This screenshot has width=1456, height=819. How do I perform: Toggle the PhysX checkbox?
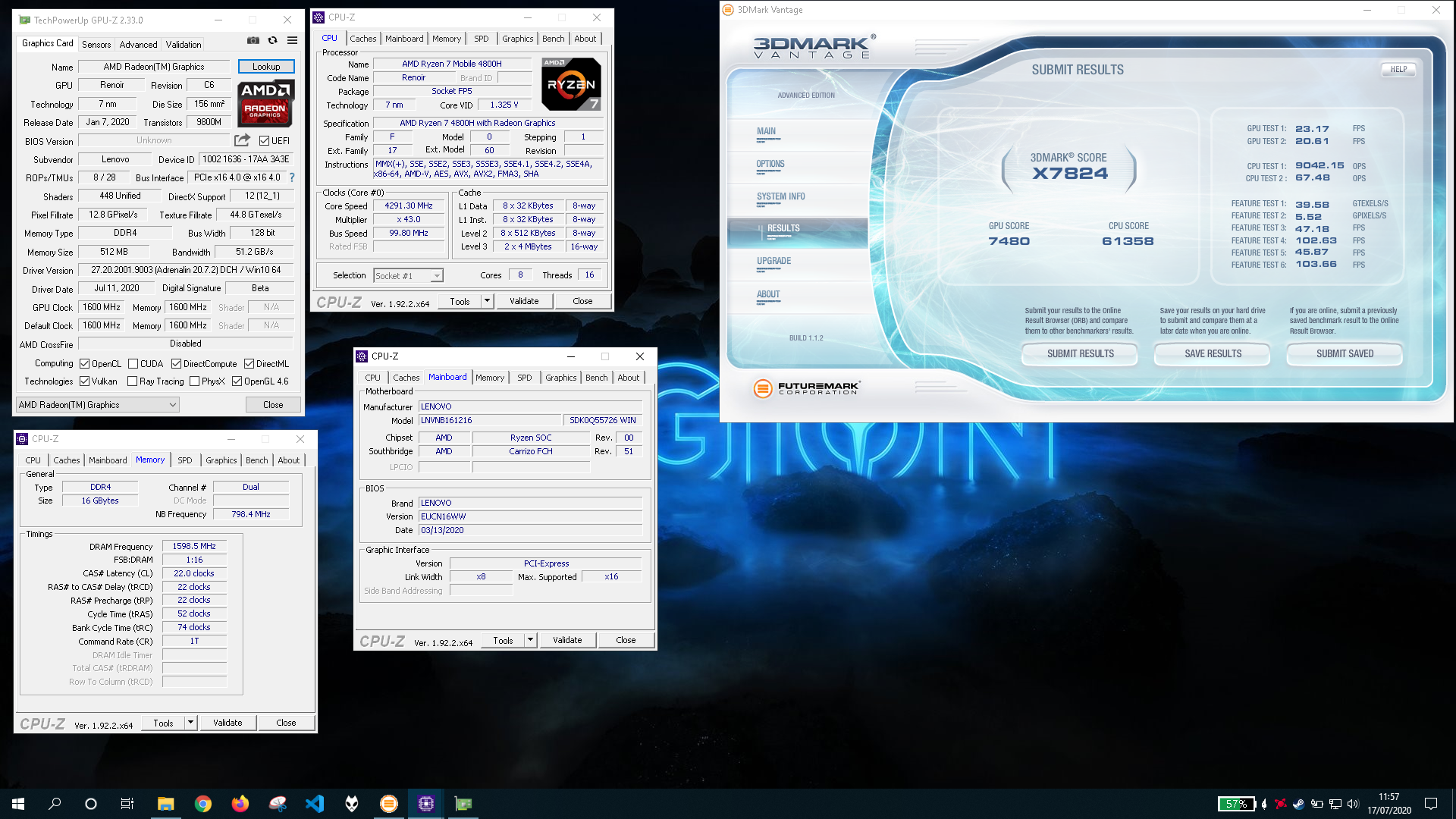pos(195,381)
